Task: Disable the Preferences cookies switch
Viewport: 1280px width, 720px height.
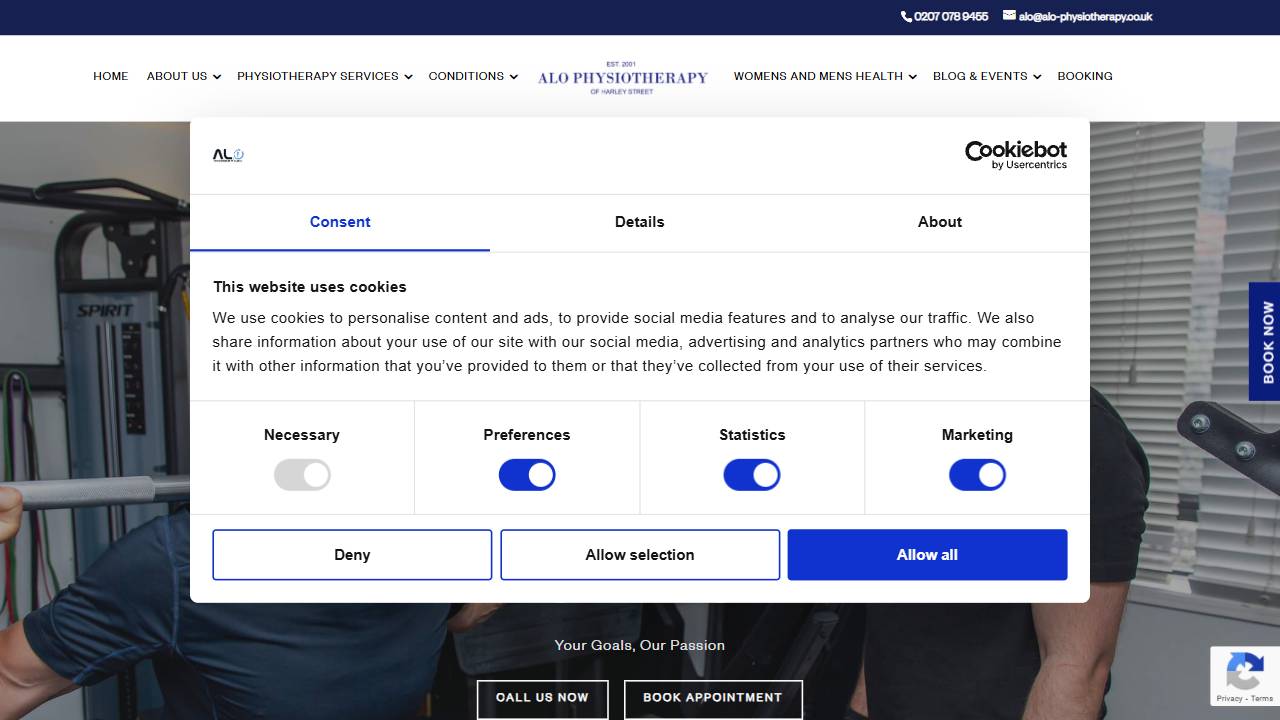Action: pyautogui.click(x=527, y=475)
